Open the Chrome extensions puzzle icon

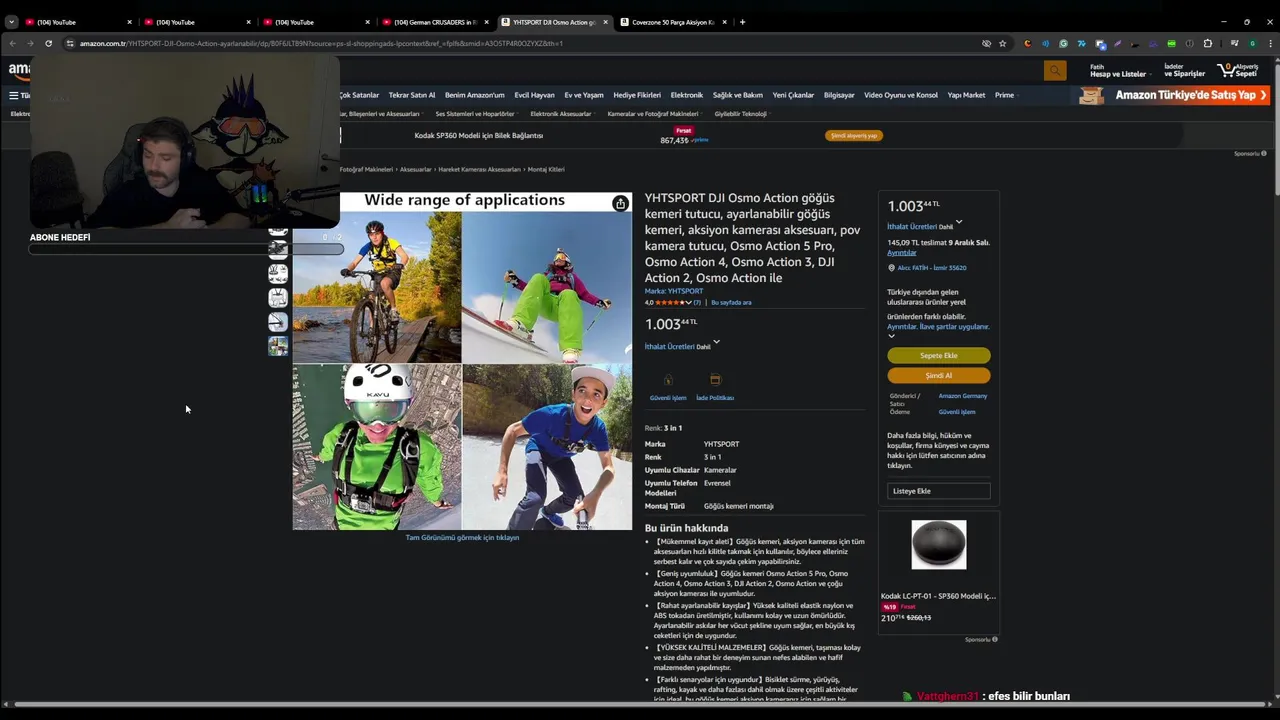1208,44
